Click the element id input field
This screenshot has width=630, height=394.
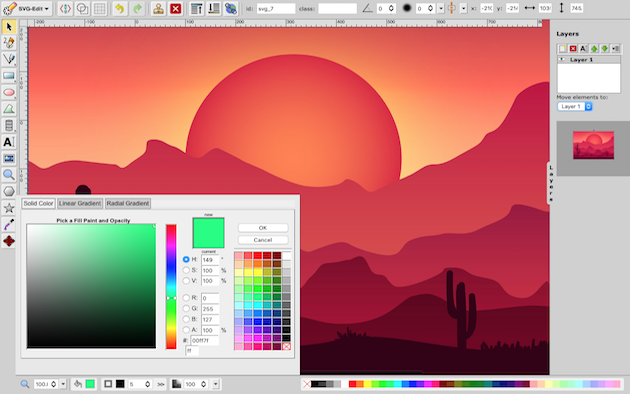(x=276, y=8)
